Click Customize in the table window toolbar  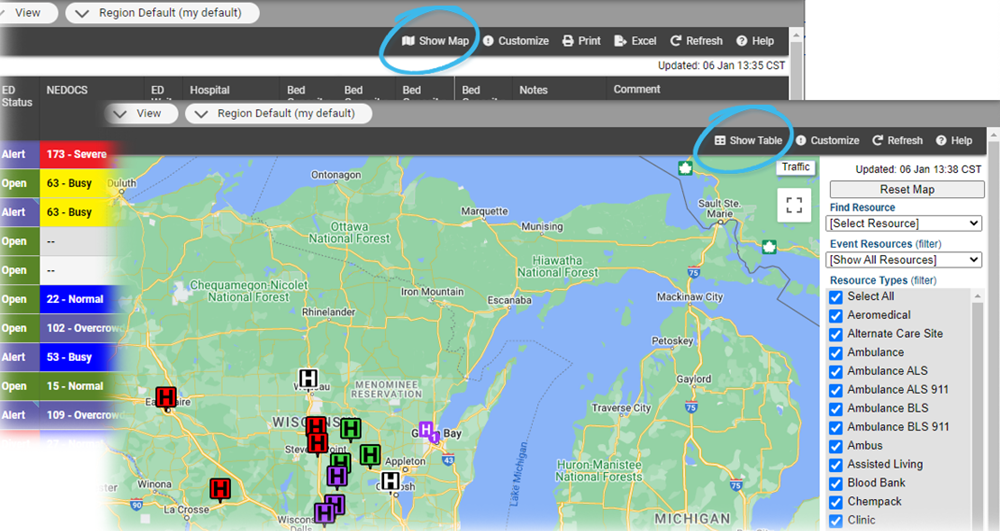(516, 41)
